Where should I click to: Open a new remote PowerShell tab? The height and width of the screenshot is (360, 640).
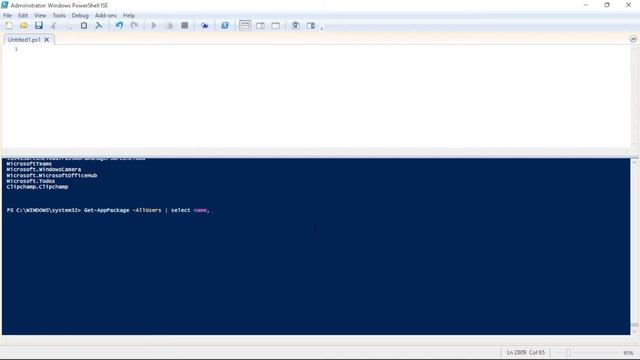pyautogui.click(x=204, y=25)
